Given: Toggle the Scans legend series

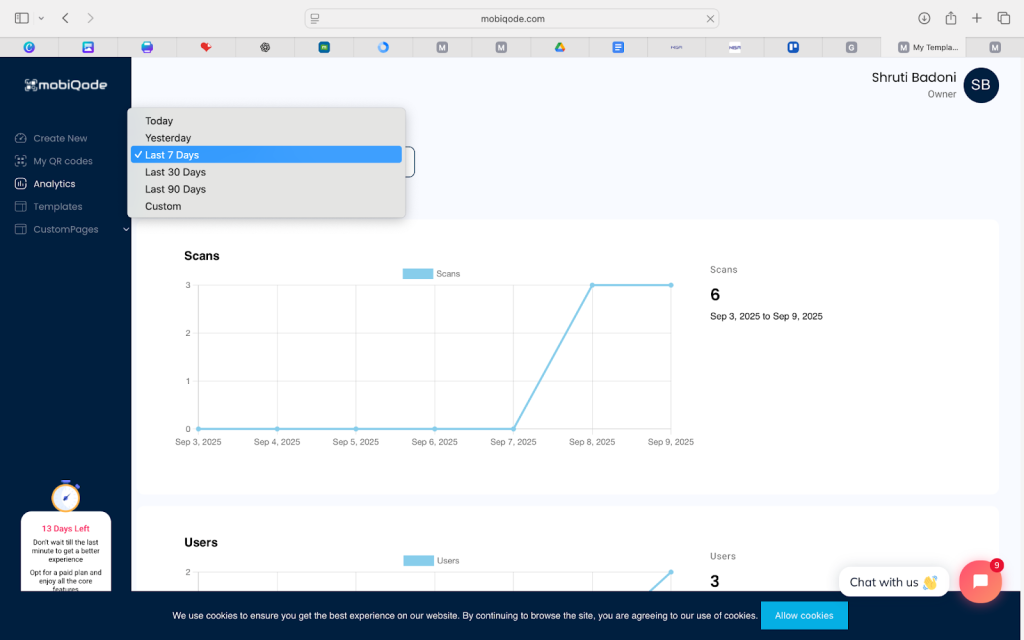Looking at the screenshot, I should coord(418,274).
